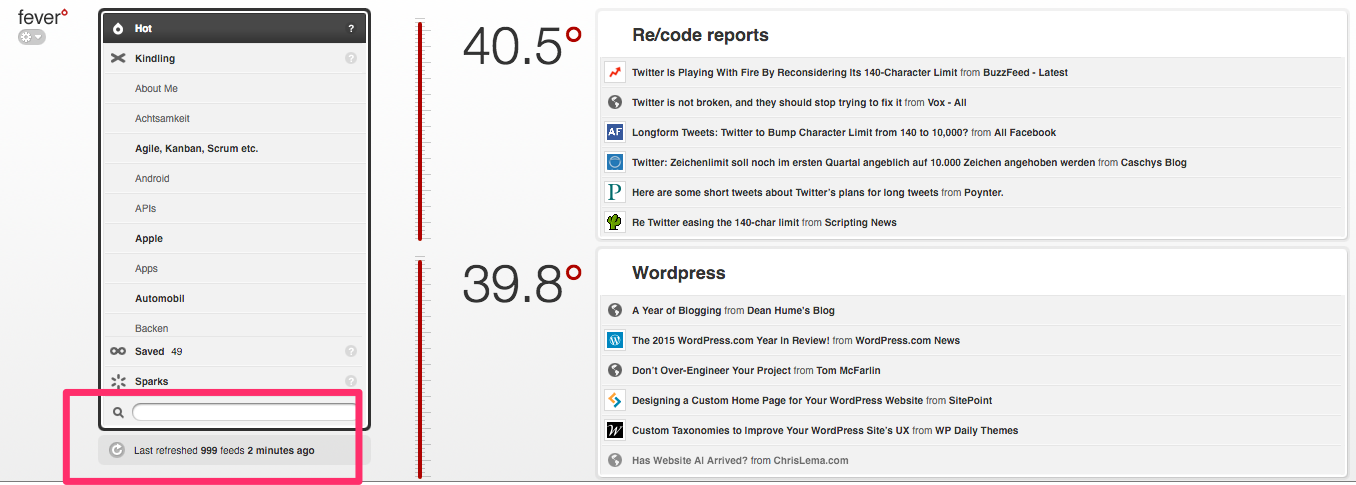
Task: Click the BuzzFeed red arrow favicon
Action: pyautogui.click(x=615, y=72)
